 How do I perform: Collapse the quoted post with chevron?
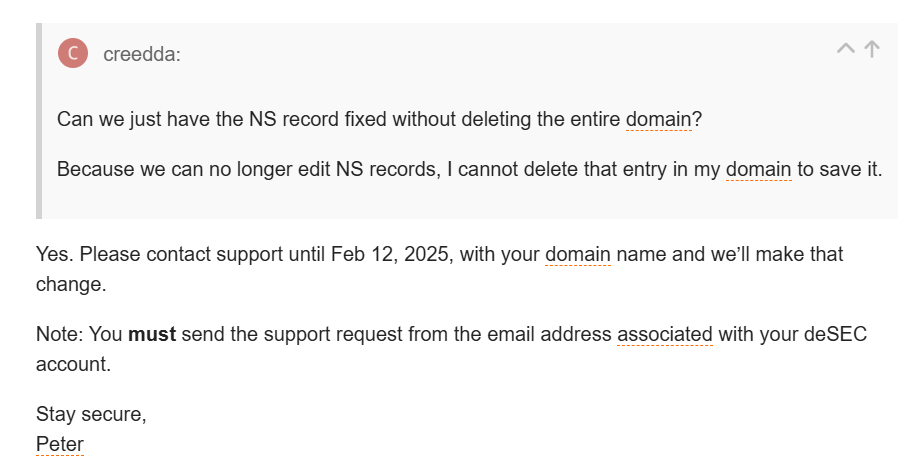coord(846,49)
